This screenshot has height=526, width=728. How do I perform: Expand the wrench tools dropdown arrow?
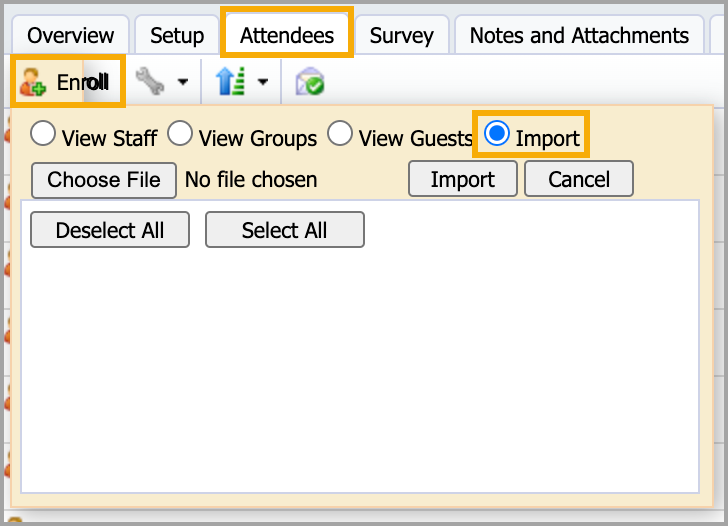point(183,82)
